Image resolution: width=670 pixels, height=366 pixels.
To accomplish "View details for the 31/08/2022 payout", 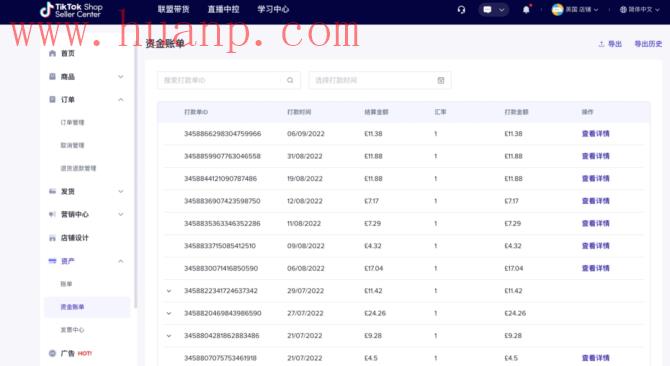I will pyautogui.click(x=596, y=156).
